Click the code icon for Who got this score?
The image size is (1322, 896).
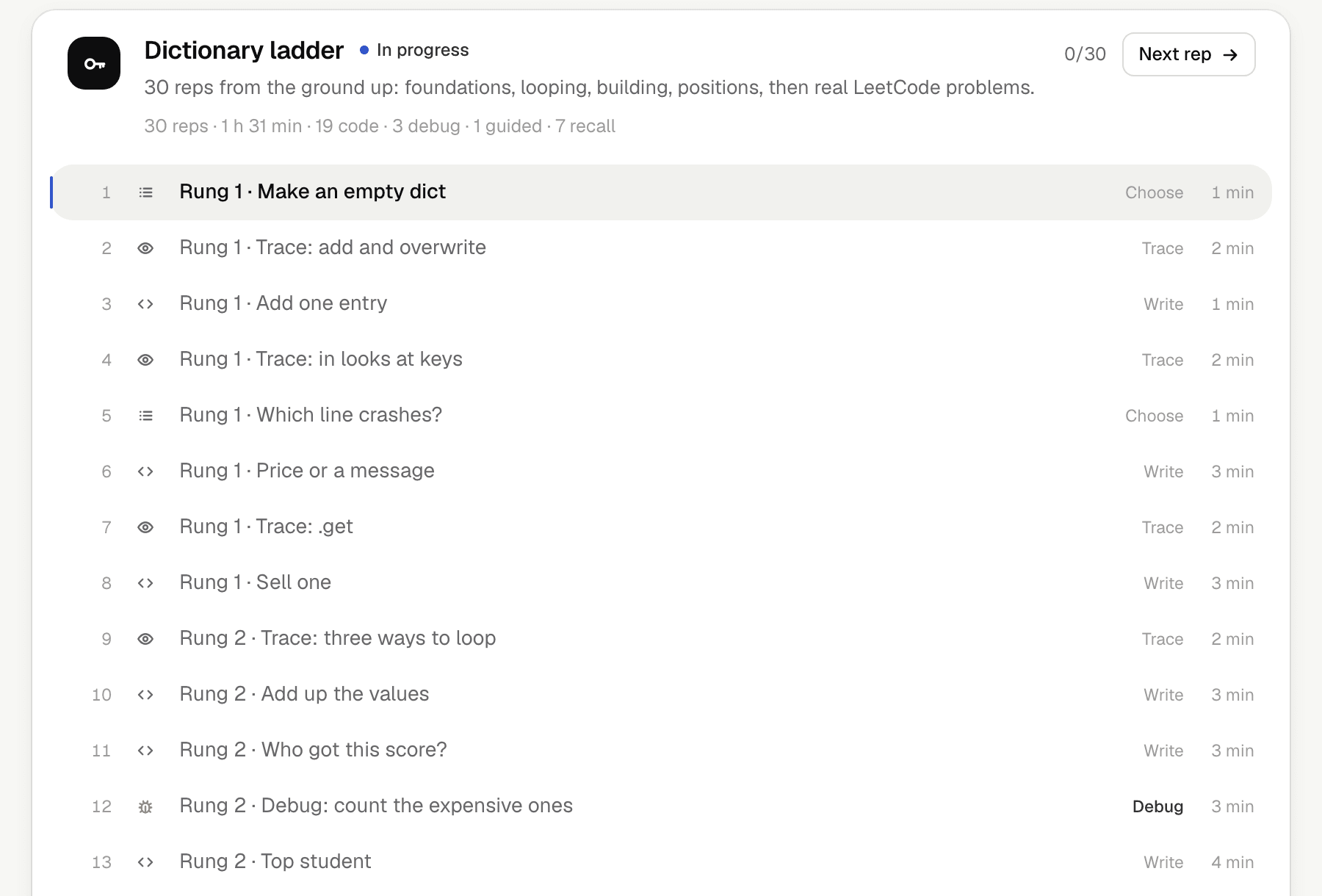(x=146, y=751)
